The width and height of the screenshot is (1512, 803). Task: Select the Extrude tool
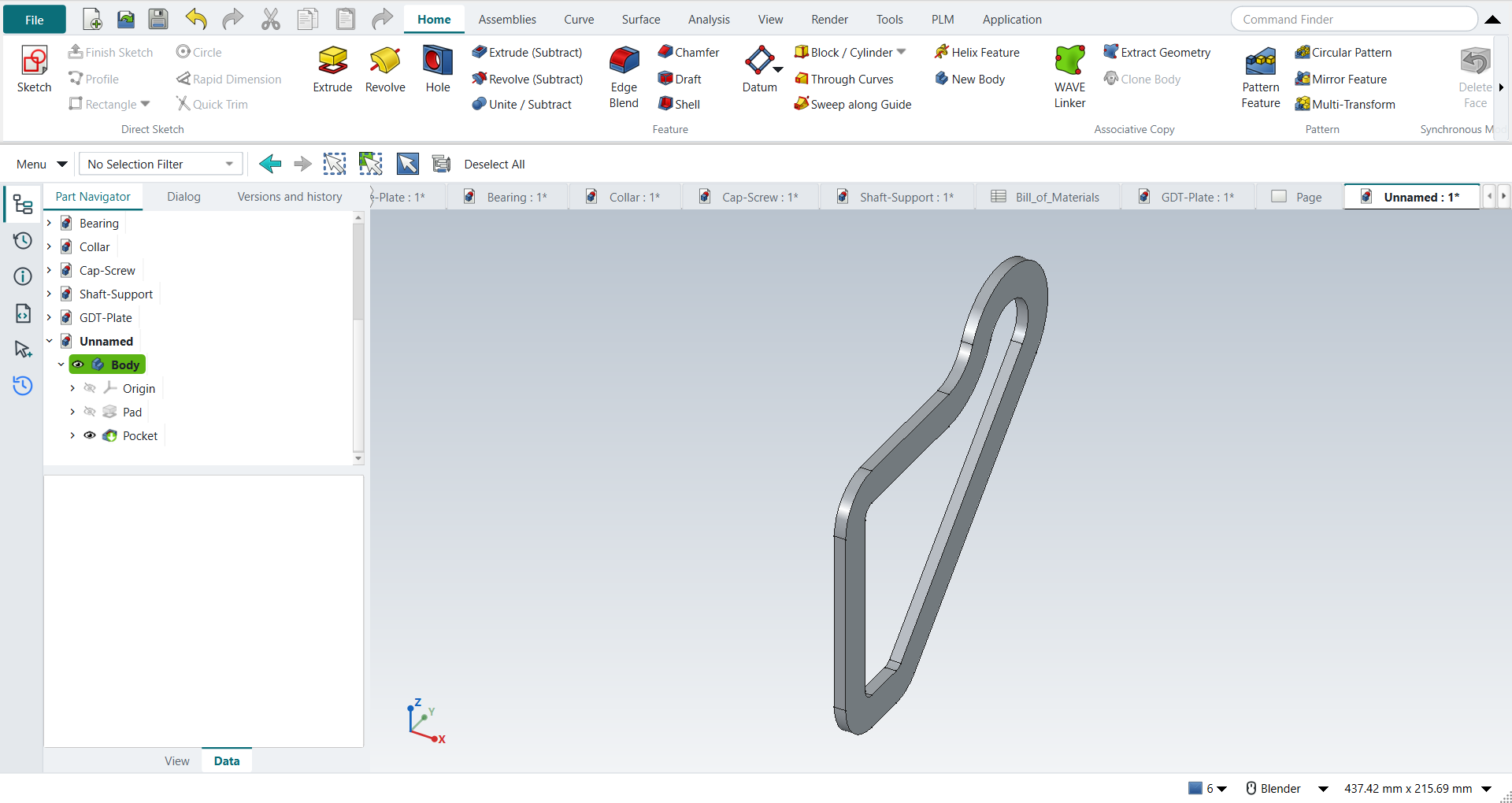(332, 69)
